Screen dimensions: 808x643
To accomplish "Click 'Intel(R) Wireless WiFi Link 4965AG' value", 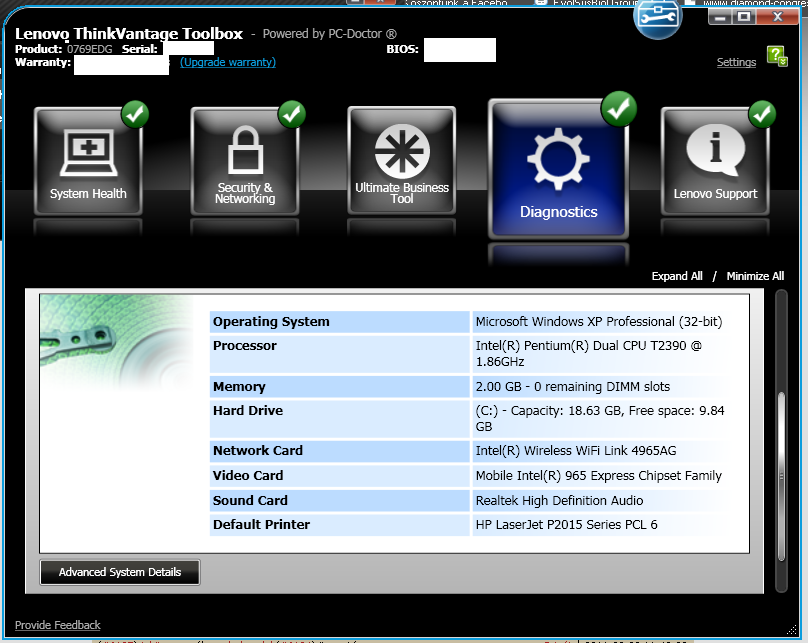I will click(x=576, y=450).
